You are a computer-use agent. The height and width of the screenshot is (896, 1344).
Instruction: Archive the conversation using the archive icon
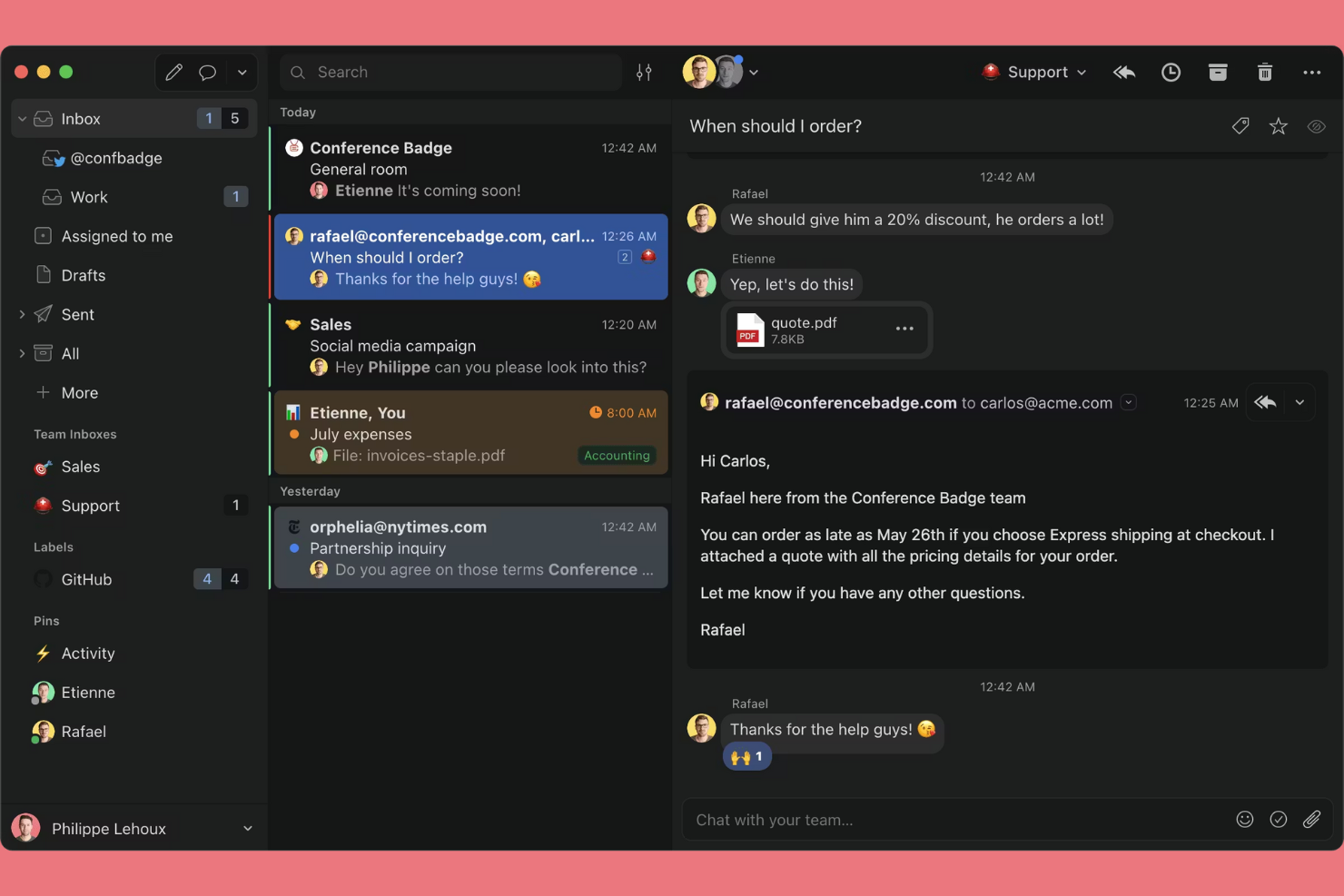tap(1218, 72)
